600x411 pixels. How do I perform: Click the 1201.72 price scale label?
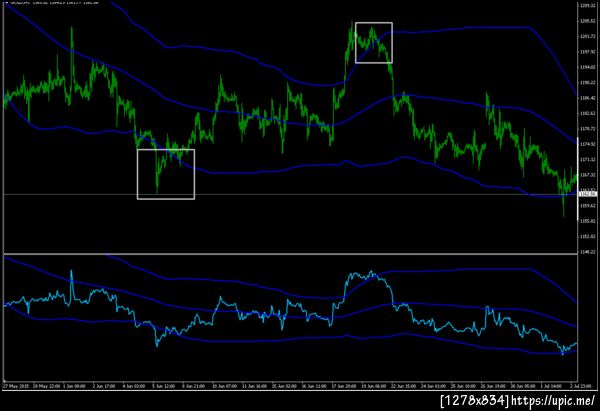tap(589, 36)
